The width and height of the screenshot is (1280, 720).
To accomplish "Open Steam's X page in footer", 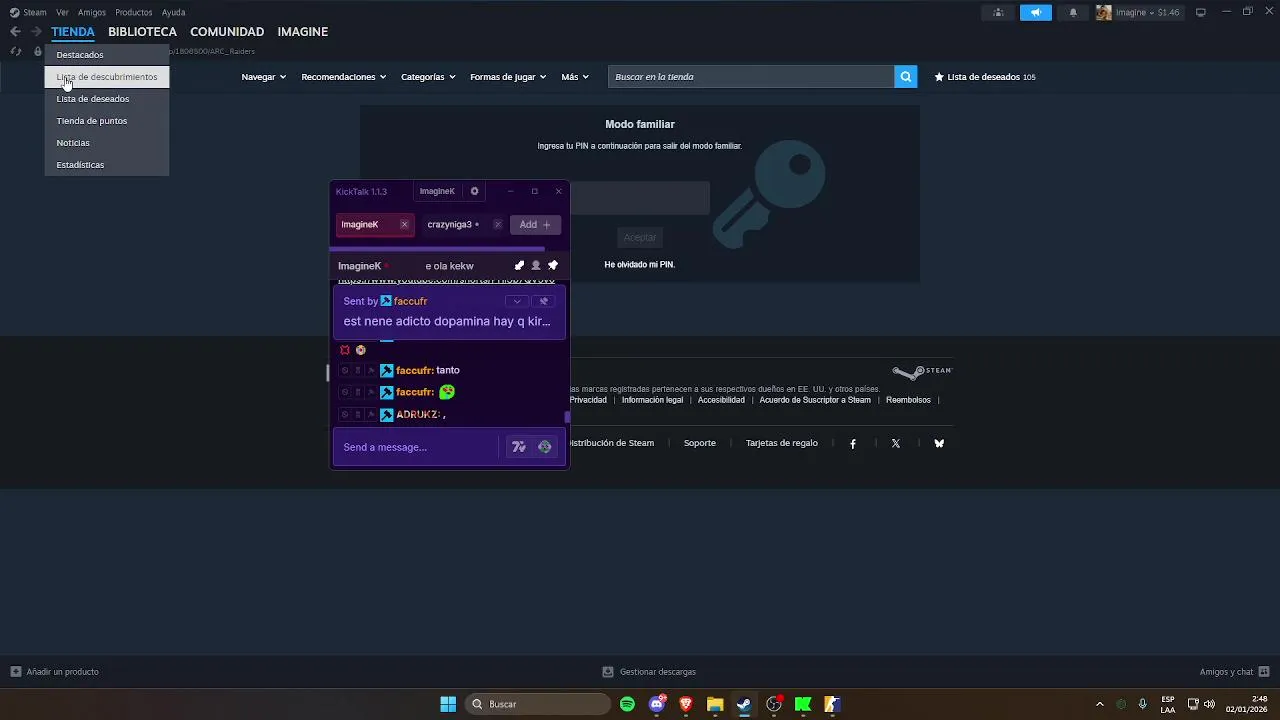I will (x=896, y=443).
